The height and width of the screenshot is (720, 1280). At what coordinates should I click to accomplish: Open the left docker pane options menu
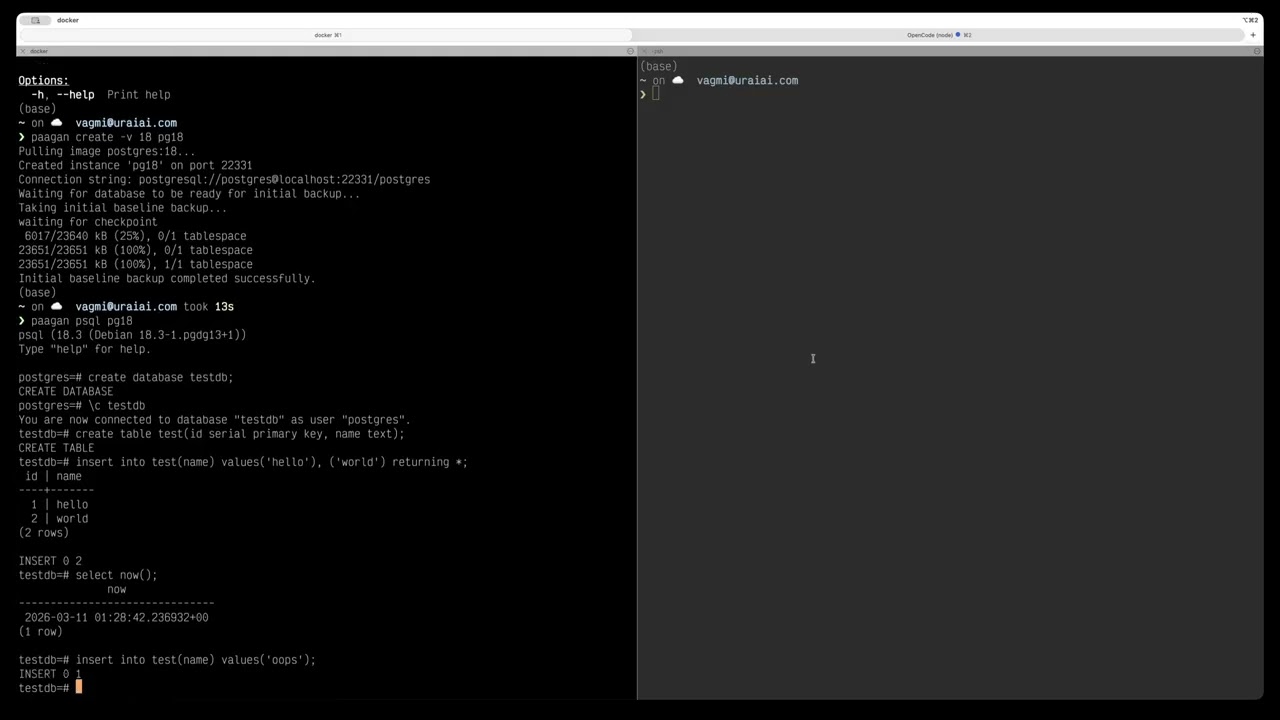630,51
